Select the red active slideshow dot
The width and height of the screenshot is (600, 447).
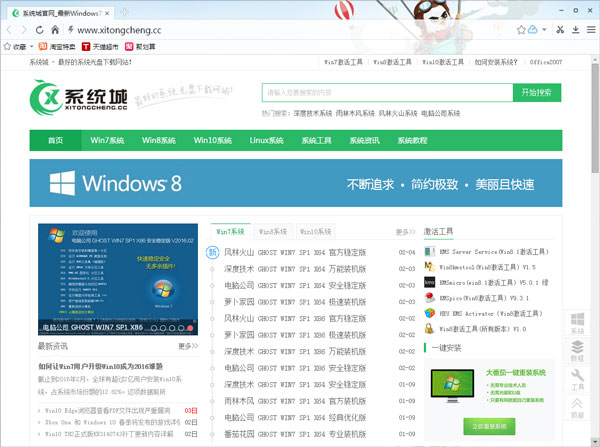pyautogui.click(x=190, y=328)
